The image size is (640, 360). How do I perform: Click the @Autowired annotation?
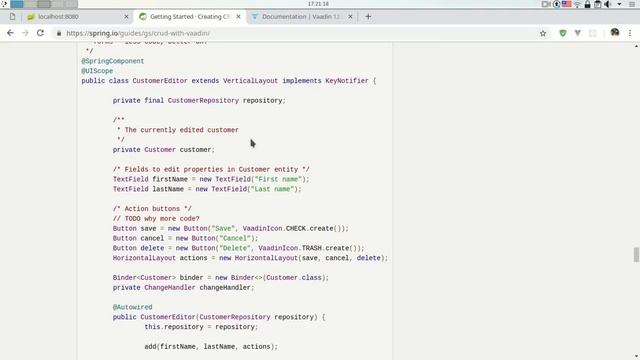pos(132,307)
